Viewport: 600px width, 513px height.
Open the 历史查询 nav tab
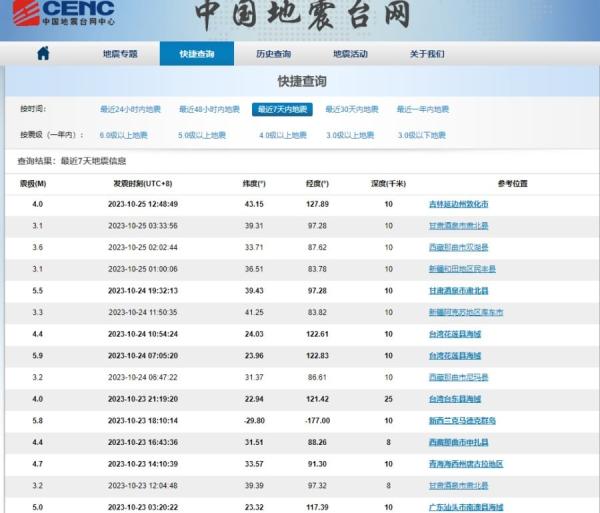274,54
